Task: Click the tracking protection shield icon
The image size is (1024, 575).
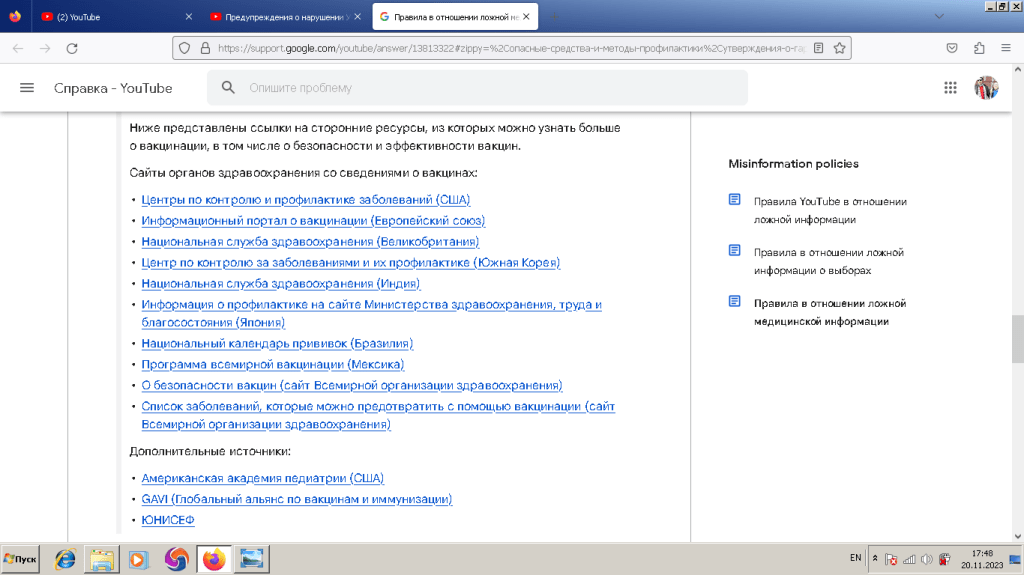Action: click(183, 48)
